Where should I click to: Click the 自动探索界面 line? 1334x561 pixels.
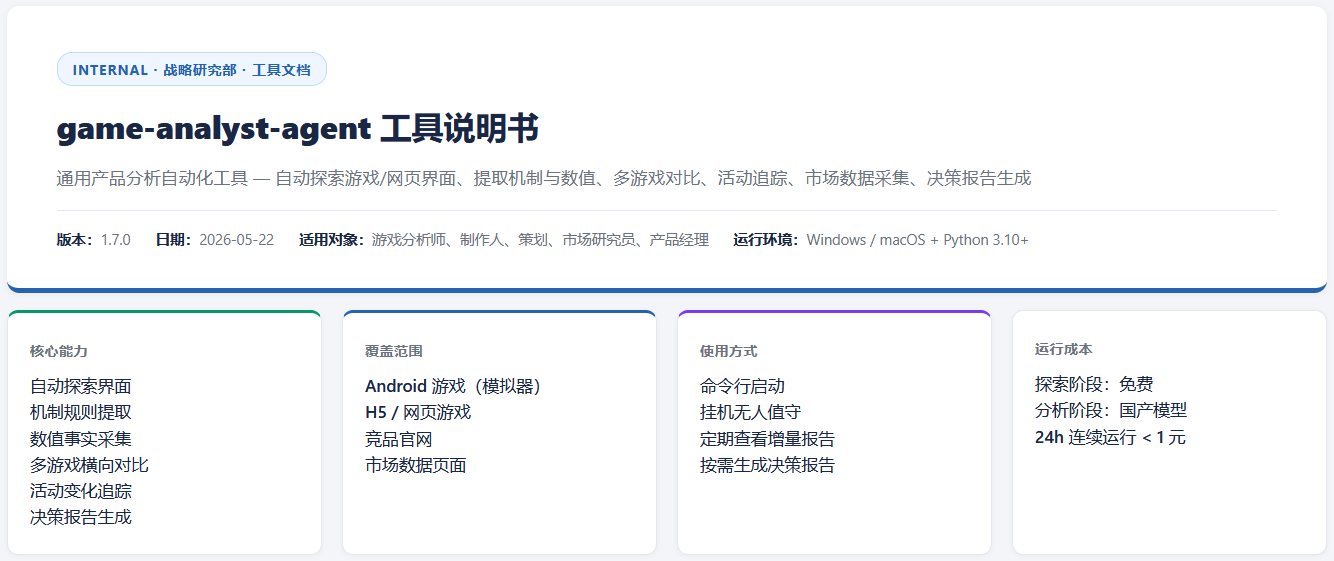pos(81,386)
